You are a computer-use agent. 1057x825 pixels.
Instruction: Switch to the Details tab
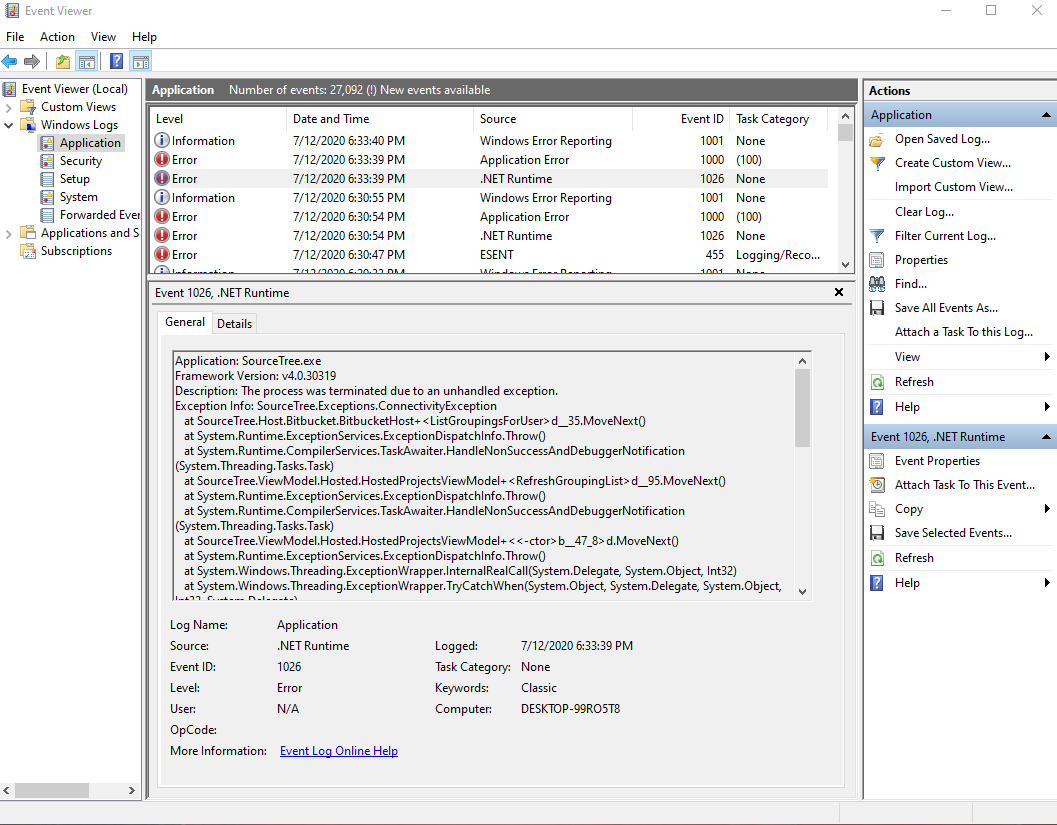click(234, 324)
